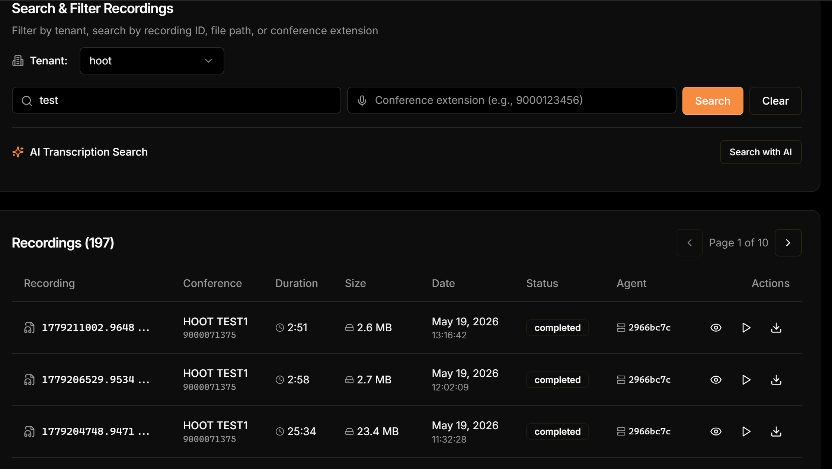Screen dimensions: 832x469
Task: Click the clock icon beside duration 2:51
Action: click(x=280, y=328)
